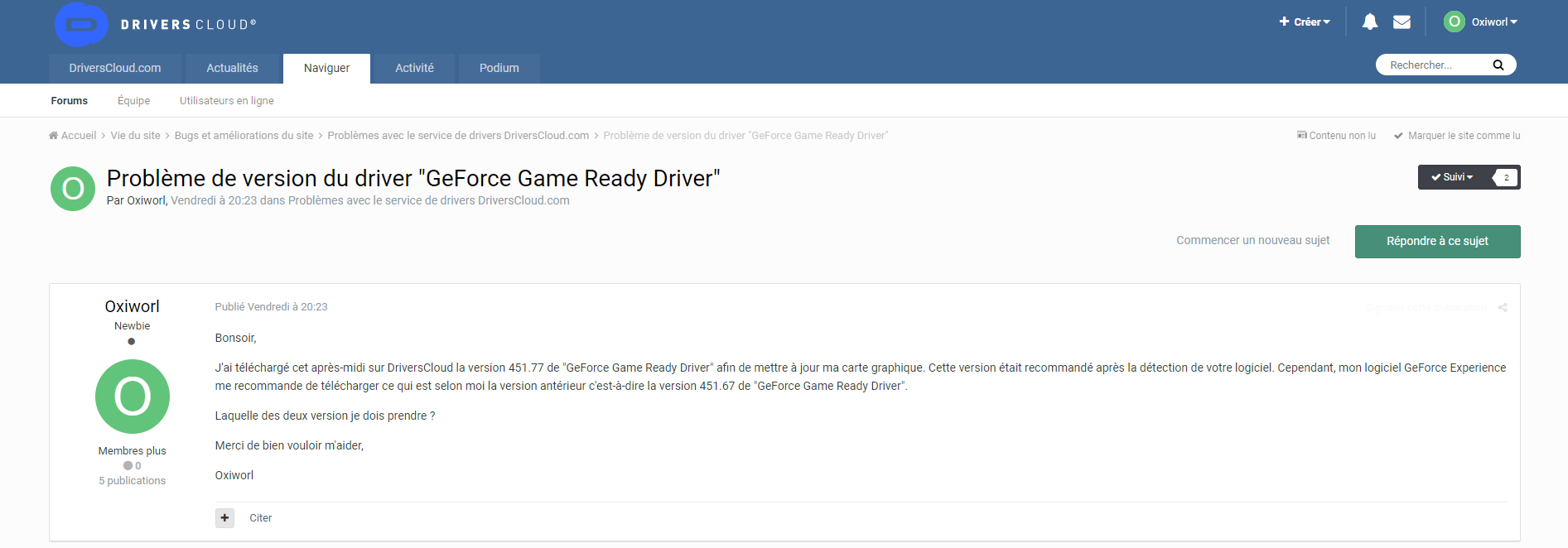Click the Répondre à ce sujet button

(x=1437, y=242)
